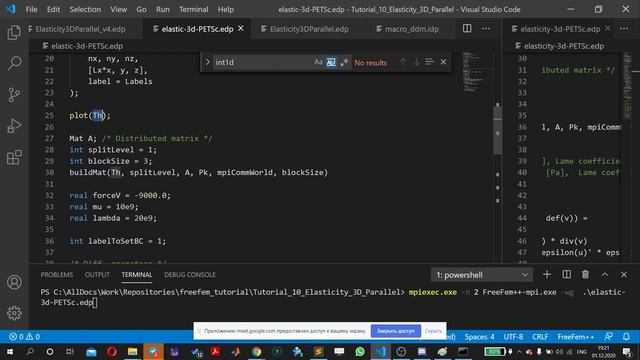Viewport: 640px width, 360px height.
Task: Select language mode FreeFem++
Action: (x=576, y=337)
